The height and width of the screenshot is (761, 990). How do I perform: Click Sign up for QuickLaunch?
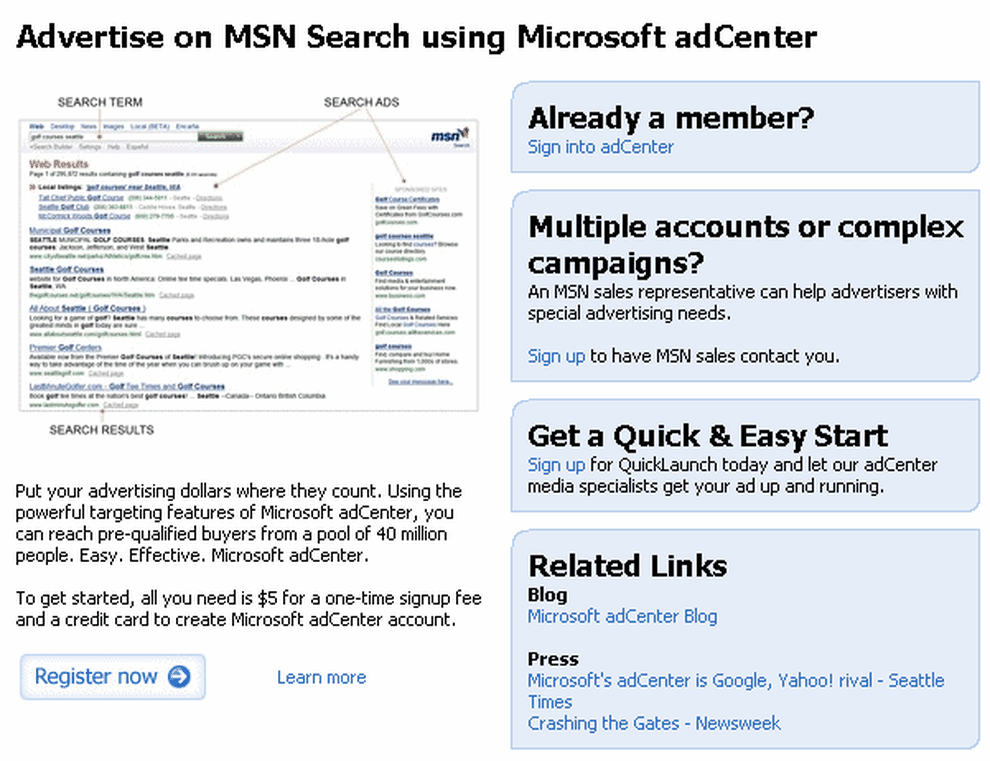tap(556, 465)
